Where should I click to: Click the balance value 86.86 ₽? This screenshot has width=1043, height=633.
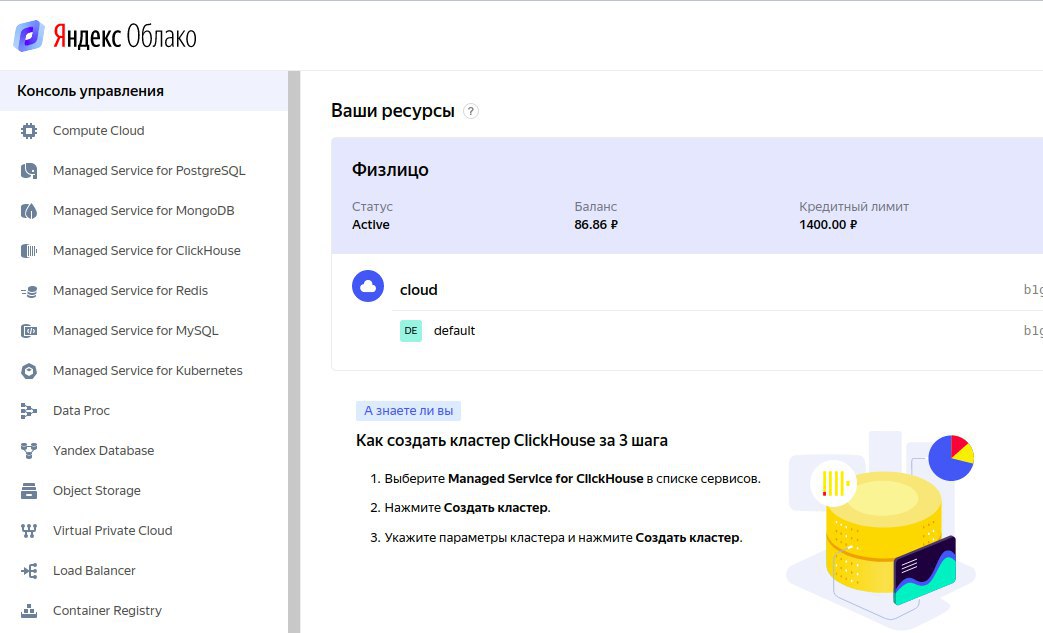tap(596, 225)
